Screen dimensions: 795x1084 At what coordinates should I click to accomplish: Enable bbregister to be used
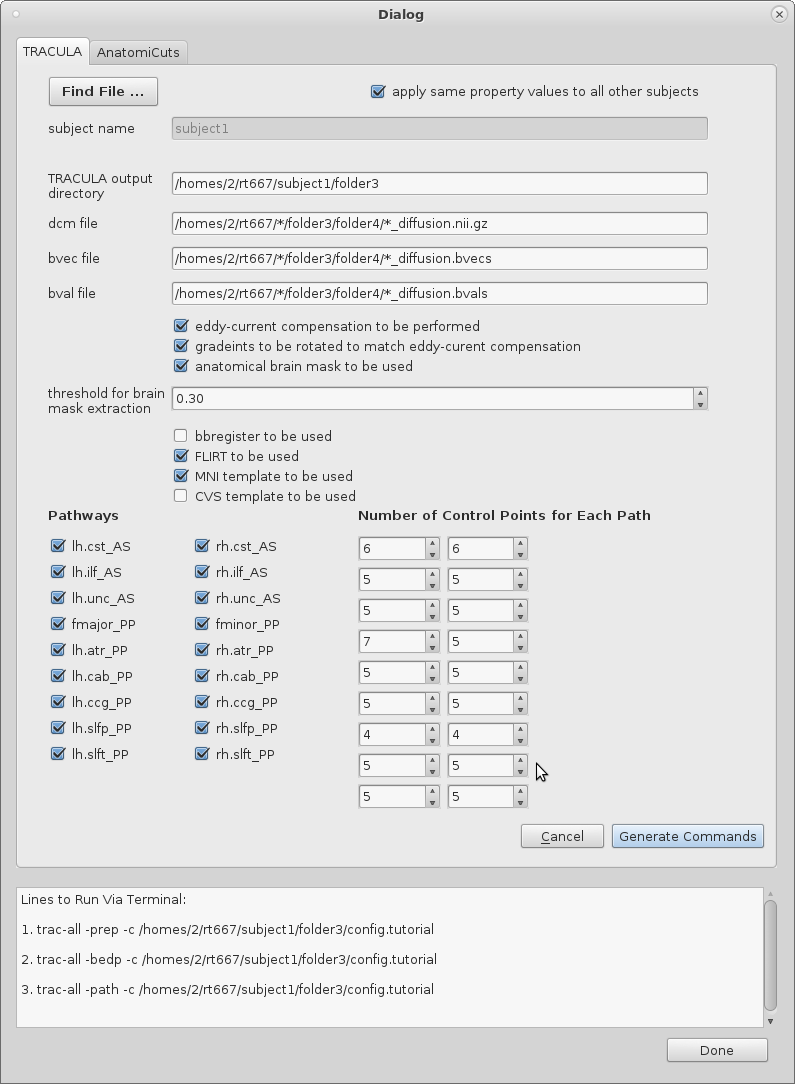coord(181,436)
